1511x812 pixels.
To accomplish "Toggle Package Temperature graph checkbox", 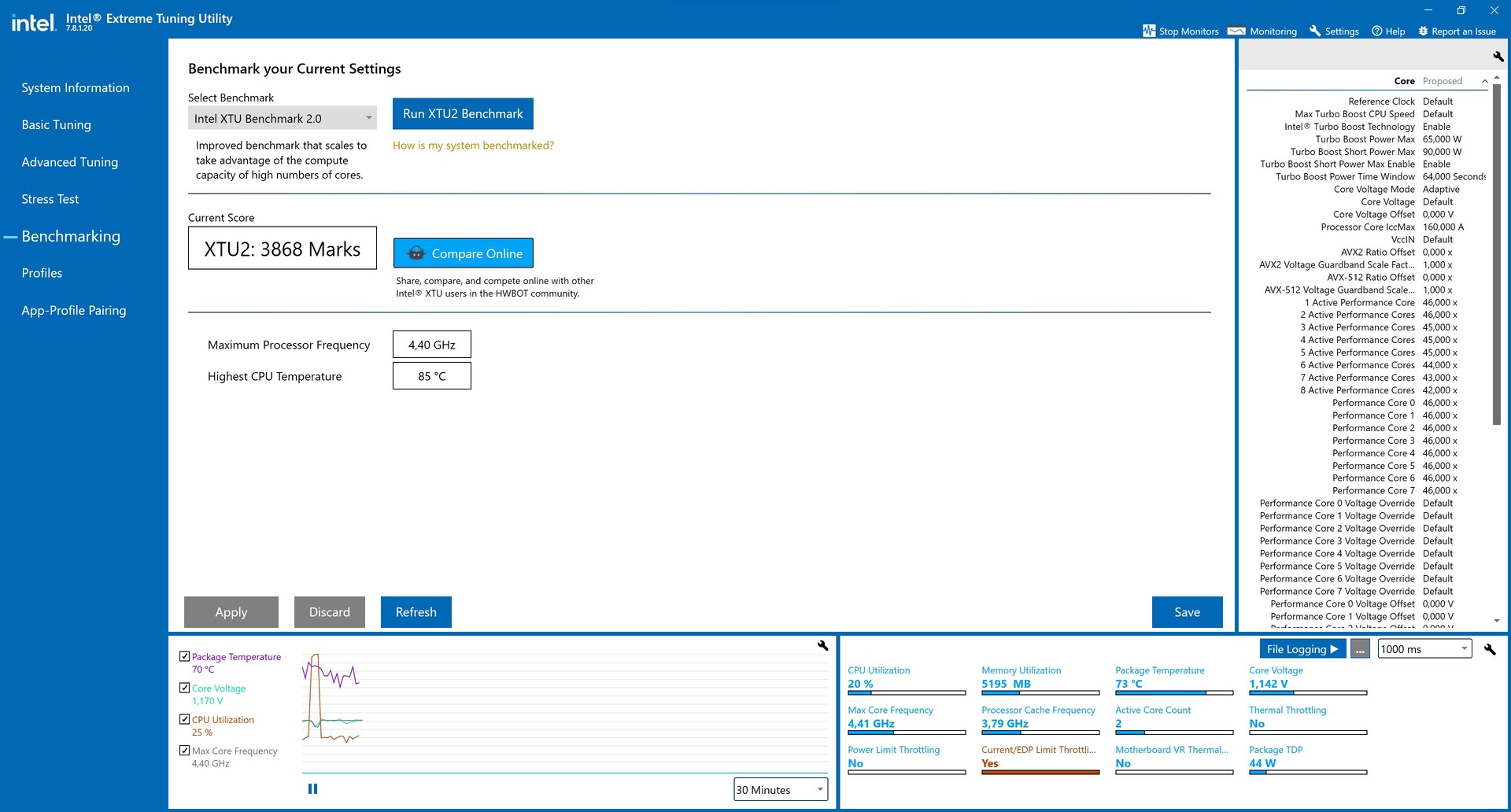I will [x=184, y=656].
